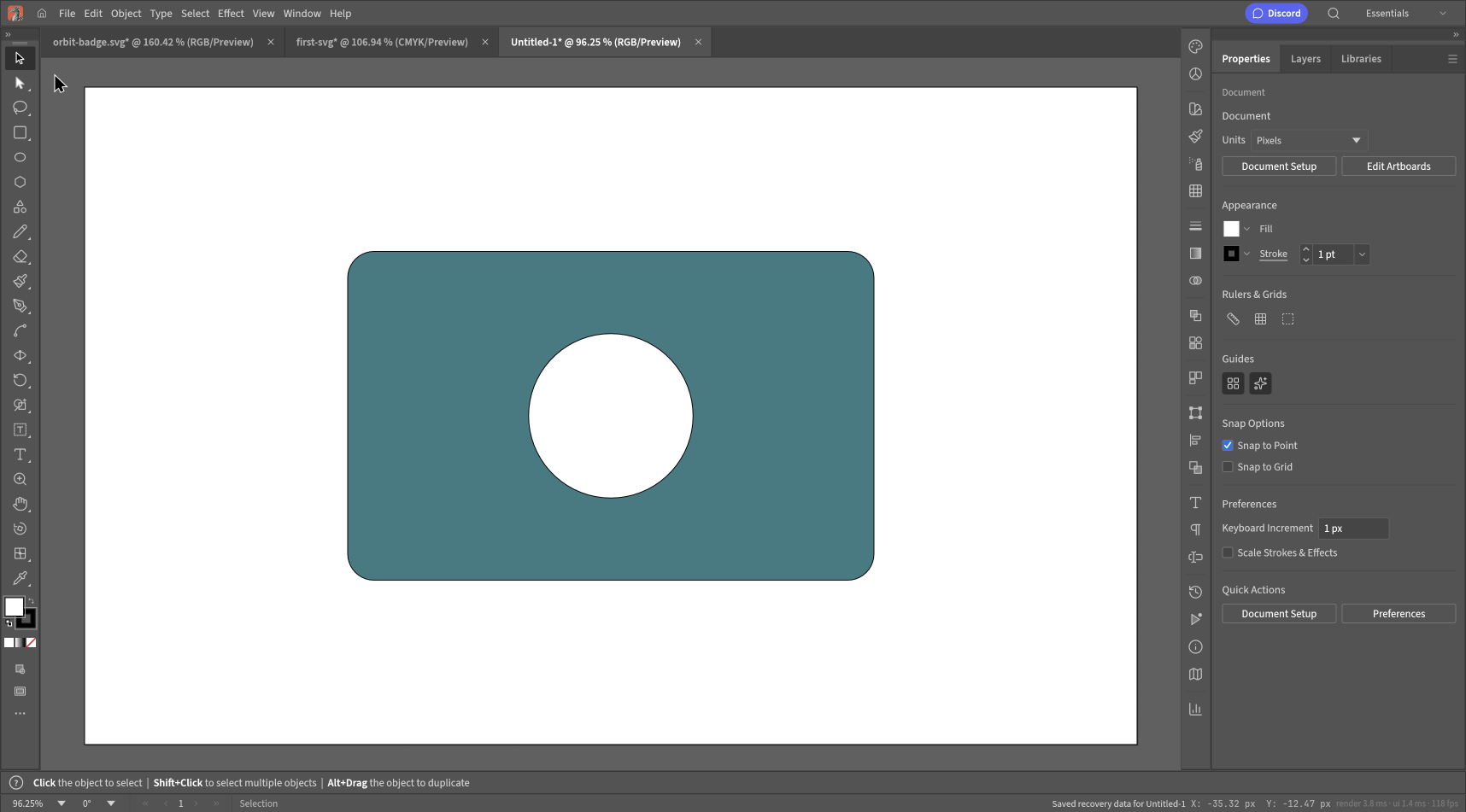
Task: Select the Type tool
Action: (x=20, y=454)
